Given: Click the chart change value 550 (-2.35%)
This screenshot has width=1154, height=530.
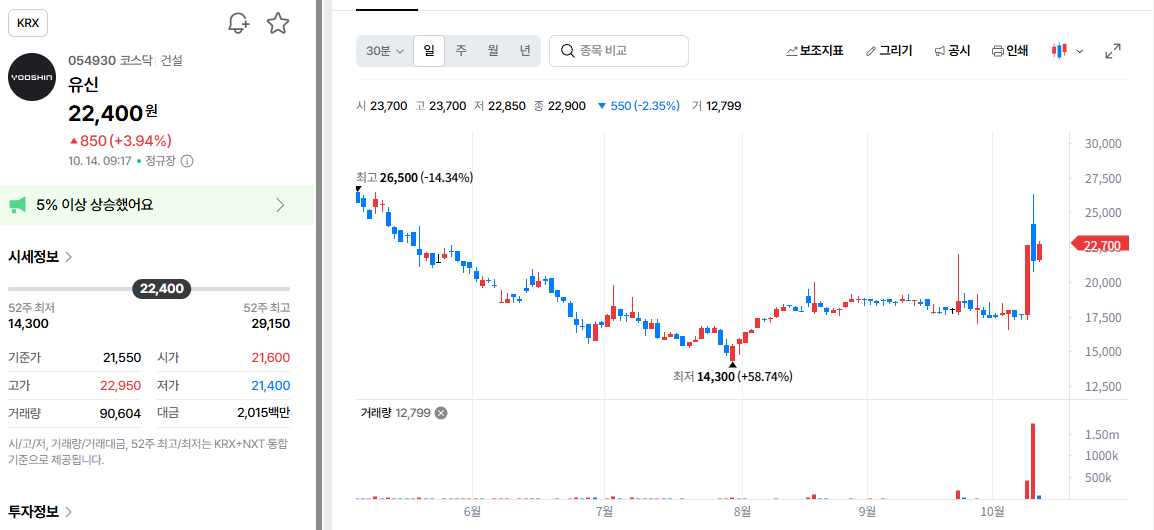Looking at the screenshot, I should [x=638, y=106].
